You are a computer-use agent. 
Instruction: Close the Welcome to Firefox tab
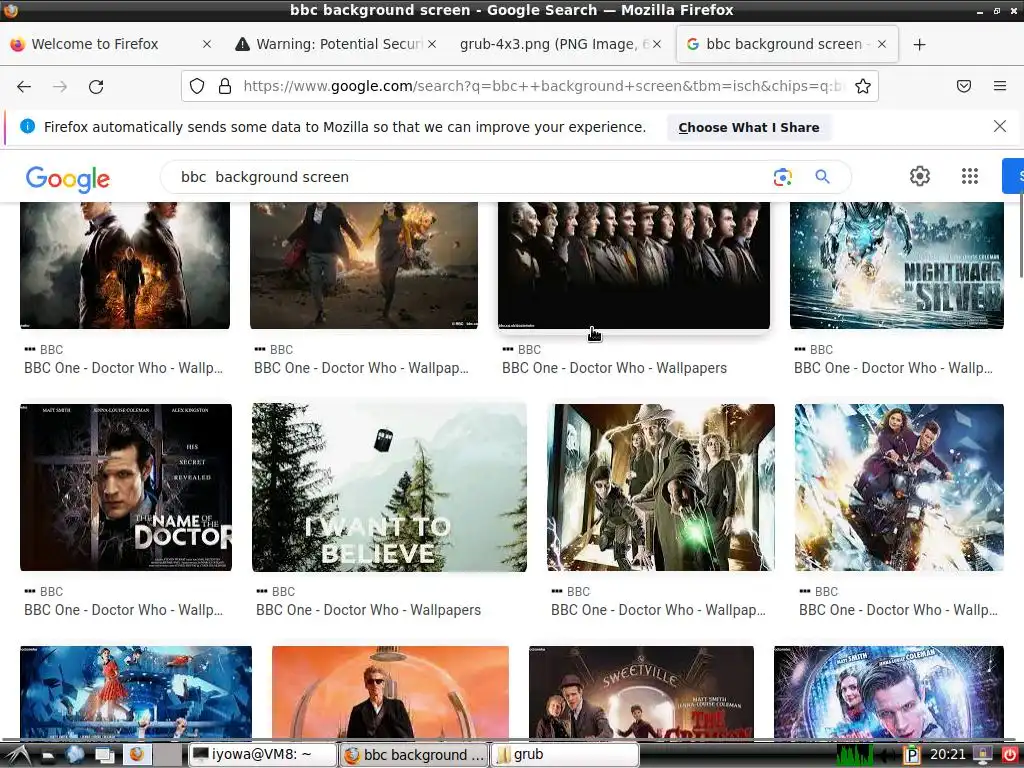pos(206,44)
